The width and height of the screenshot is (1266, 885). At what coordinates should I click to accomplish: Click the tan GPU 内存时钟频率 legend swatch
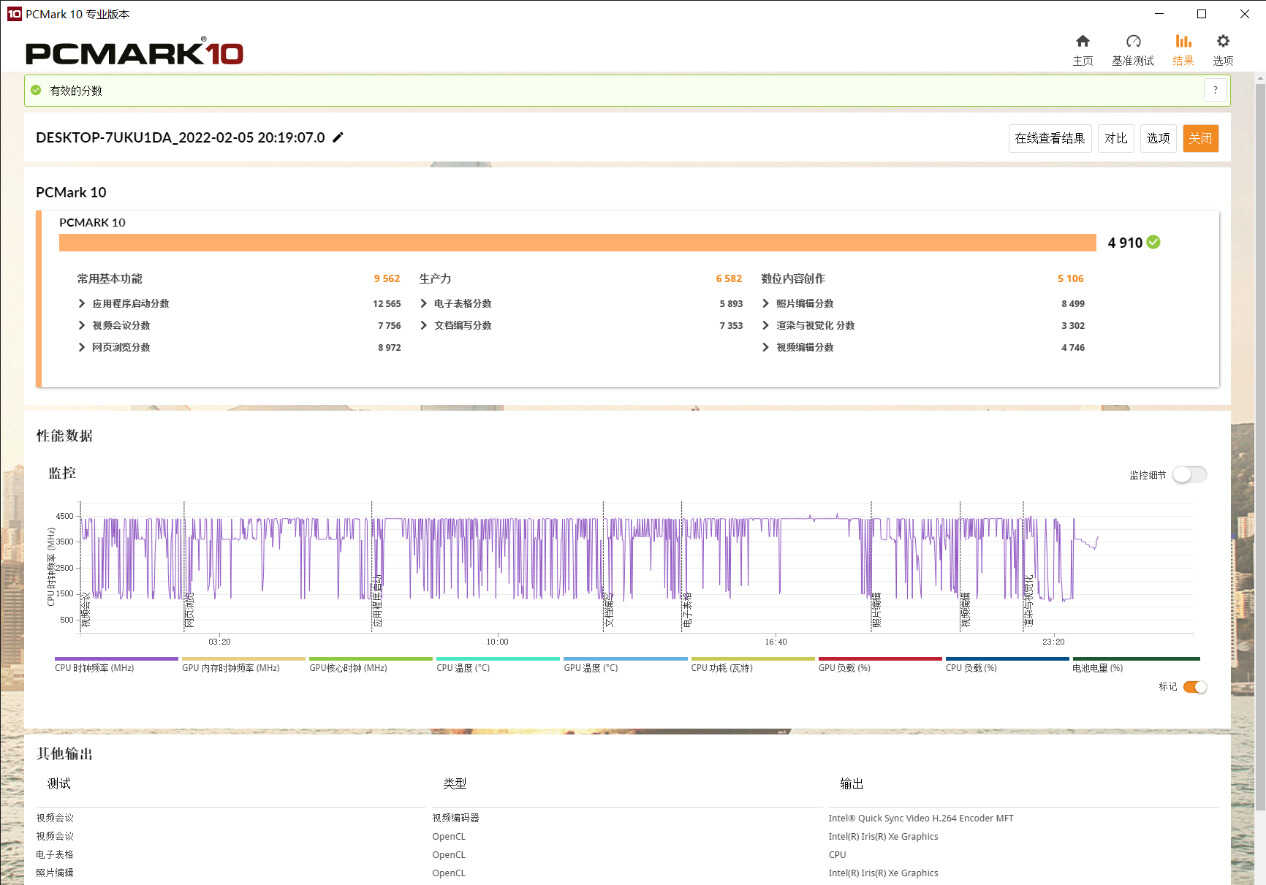click(243, 659)
